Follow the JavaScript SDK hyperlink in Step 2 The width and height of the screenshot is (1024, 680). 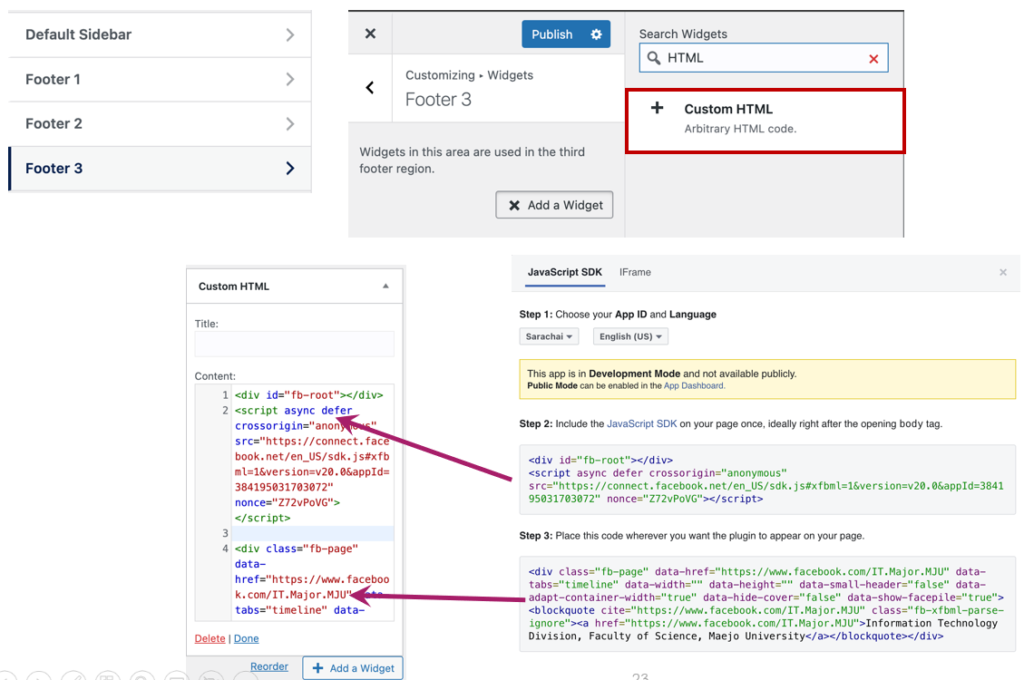642,424
